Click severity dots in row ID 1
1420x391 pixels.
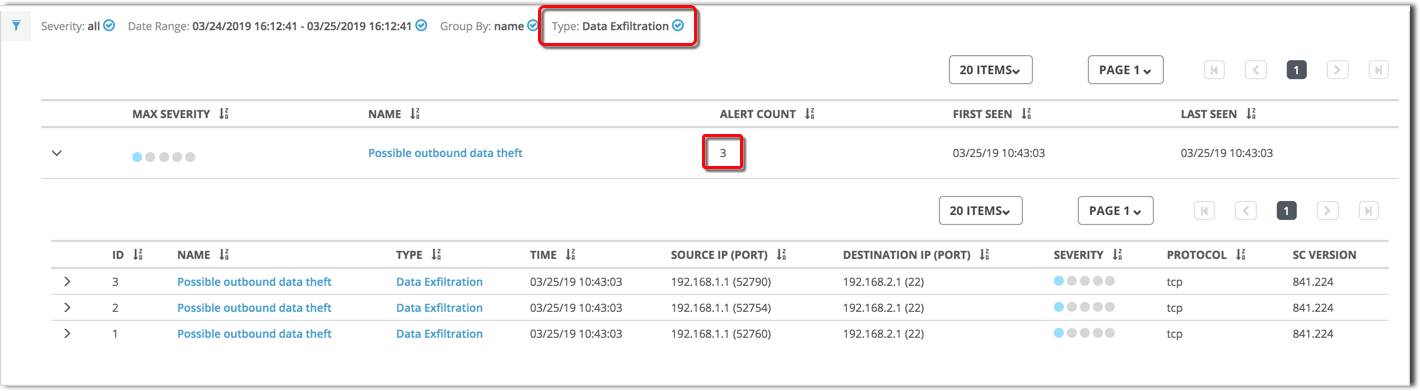(x=1084, y=333)
